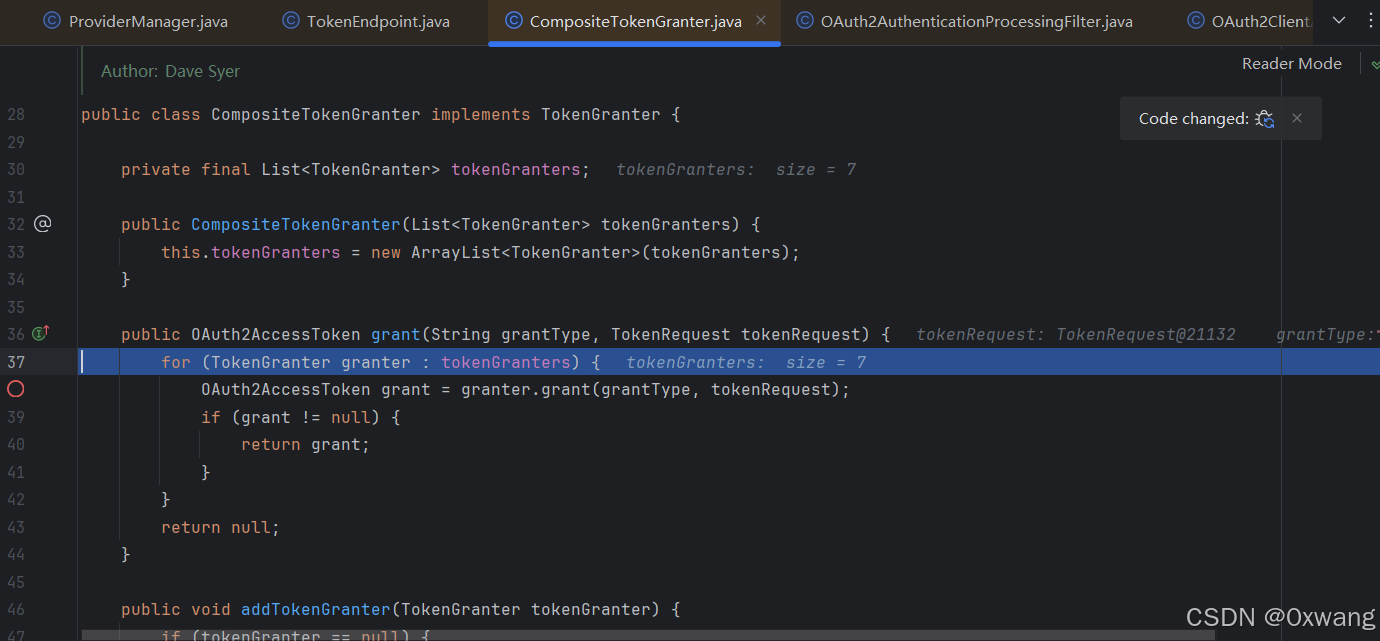The width and height of the screenshot is (1380, 641).
Task: Click the class name CompositeTokenGranter on line 28
Action: (316, 114)
